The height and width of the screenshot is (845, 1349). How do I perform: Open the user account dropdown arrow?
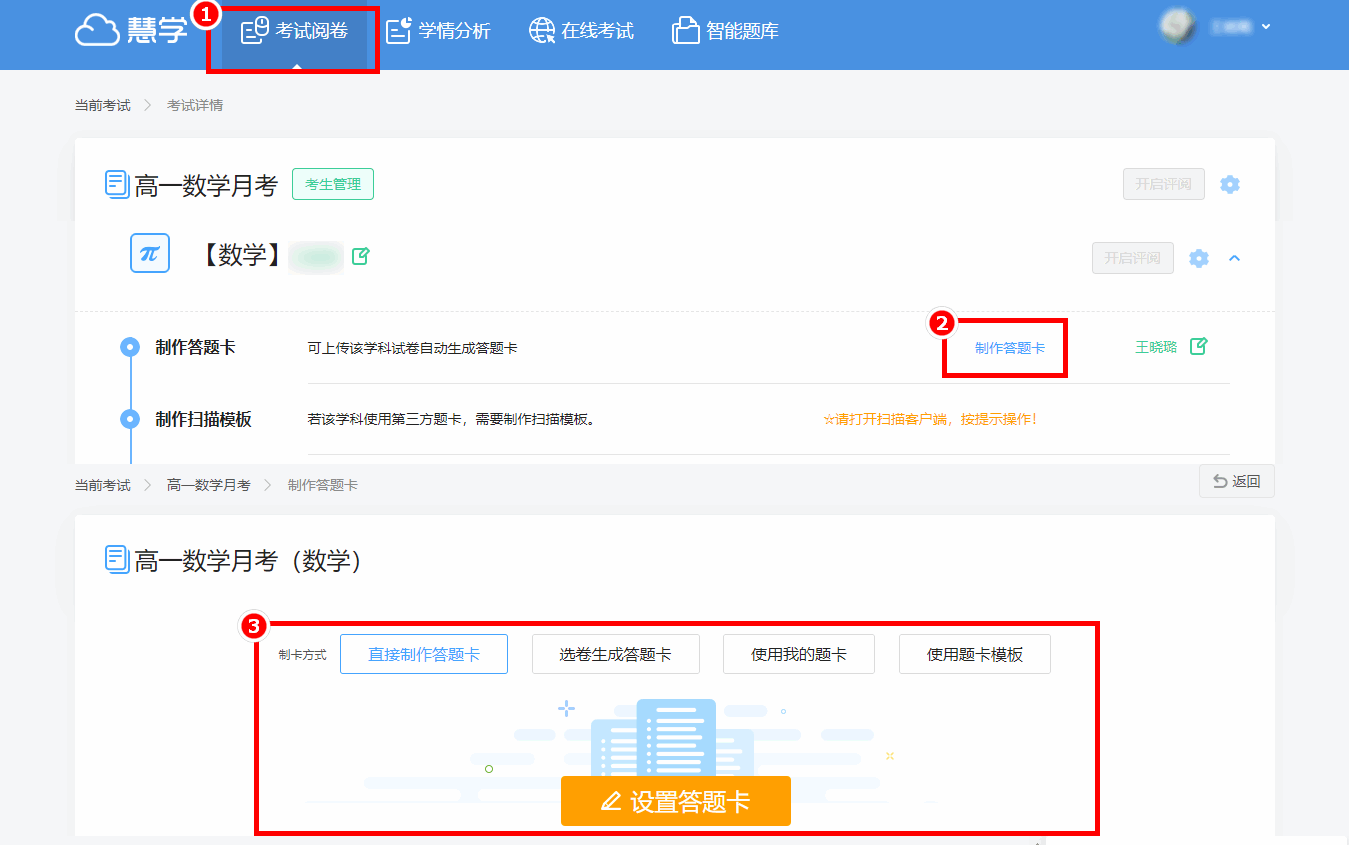click(x=1266, y=27)
